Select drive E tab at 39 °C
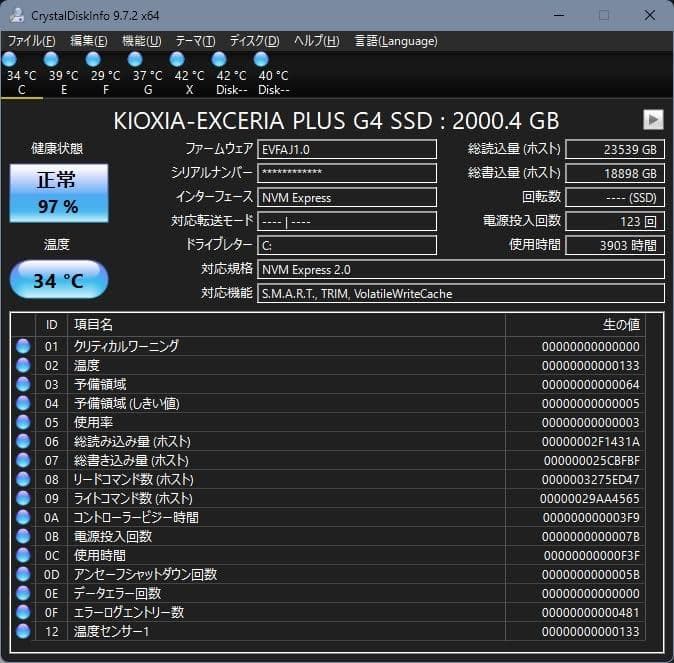This screenshot has width=674, height=663. [x=63, y=74]
